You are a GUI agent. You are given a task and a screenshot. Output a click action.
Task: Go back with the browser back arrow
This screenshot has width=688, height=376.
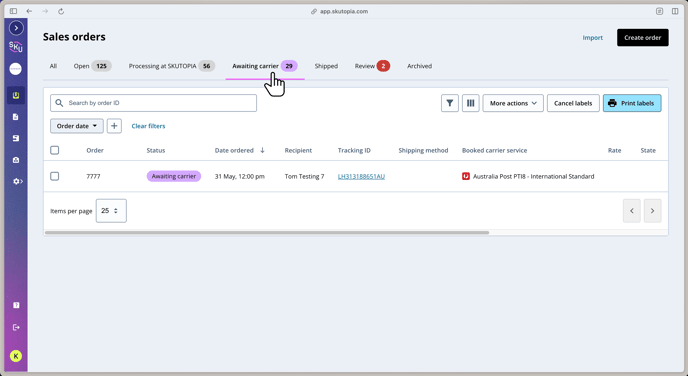pyautogui.click(x=29, y=11)
